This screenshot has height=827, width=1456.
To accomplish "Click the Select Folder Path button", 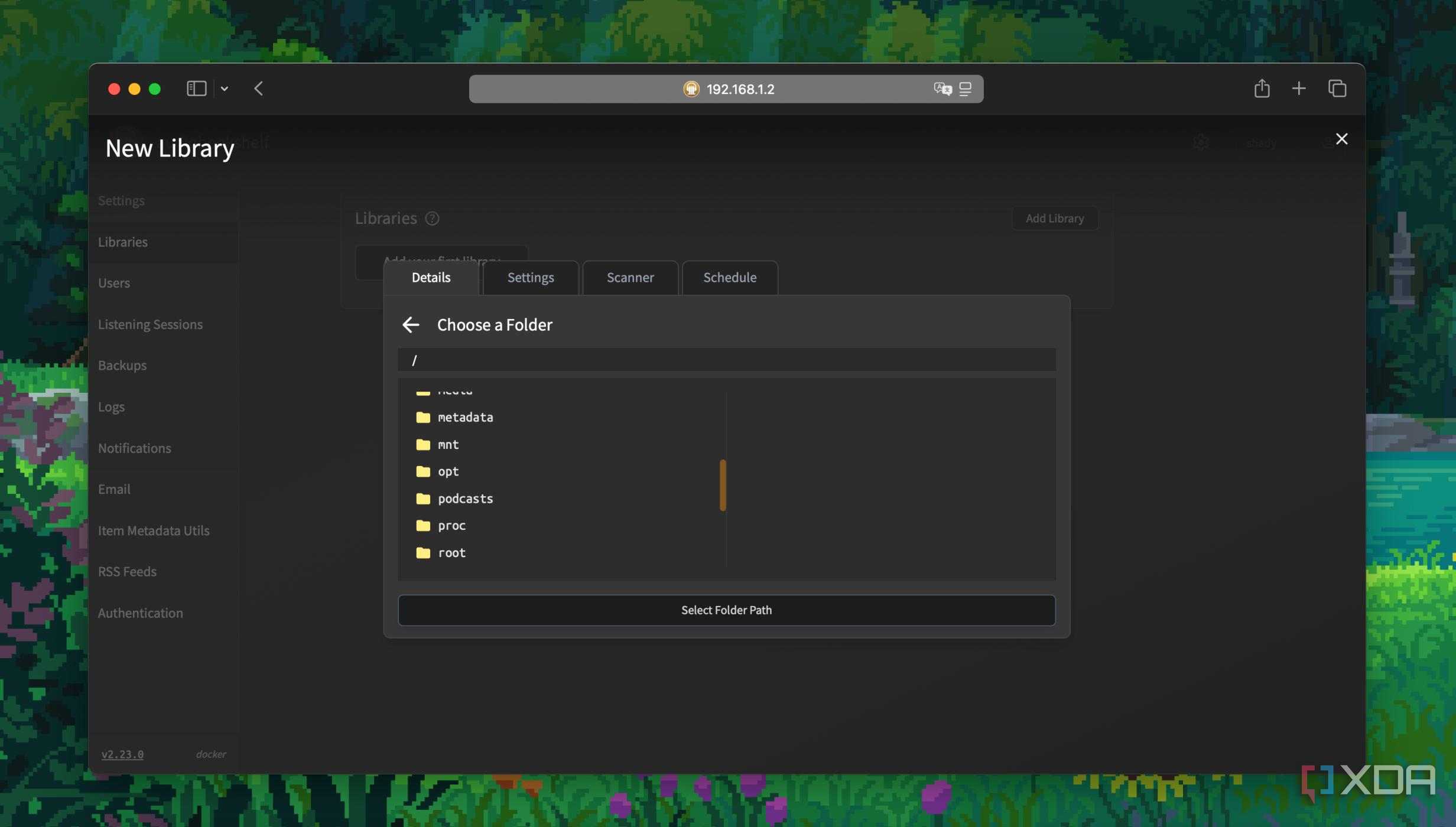I will click(726, 610).
